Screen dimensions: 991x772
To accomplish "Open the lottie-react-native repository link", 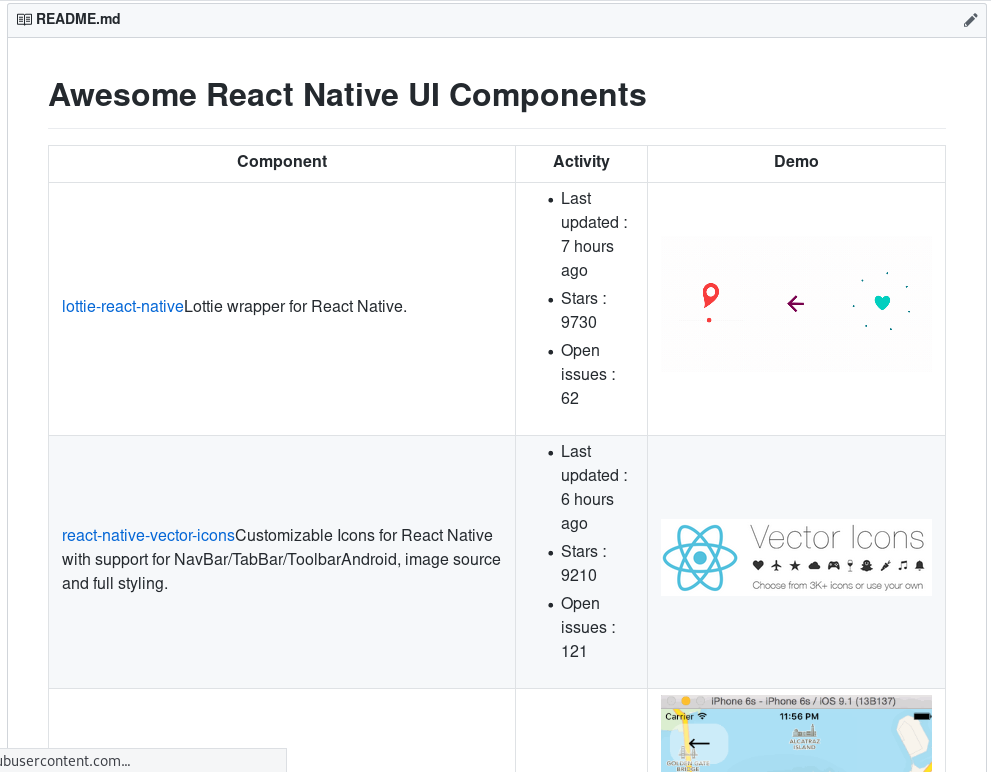I will coord(122,306).
